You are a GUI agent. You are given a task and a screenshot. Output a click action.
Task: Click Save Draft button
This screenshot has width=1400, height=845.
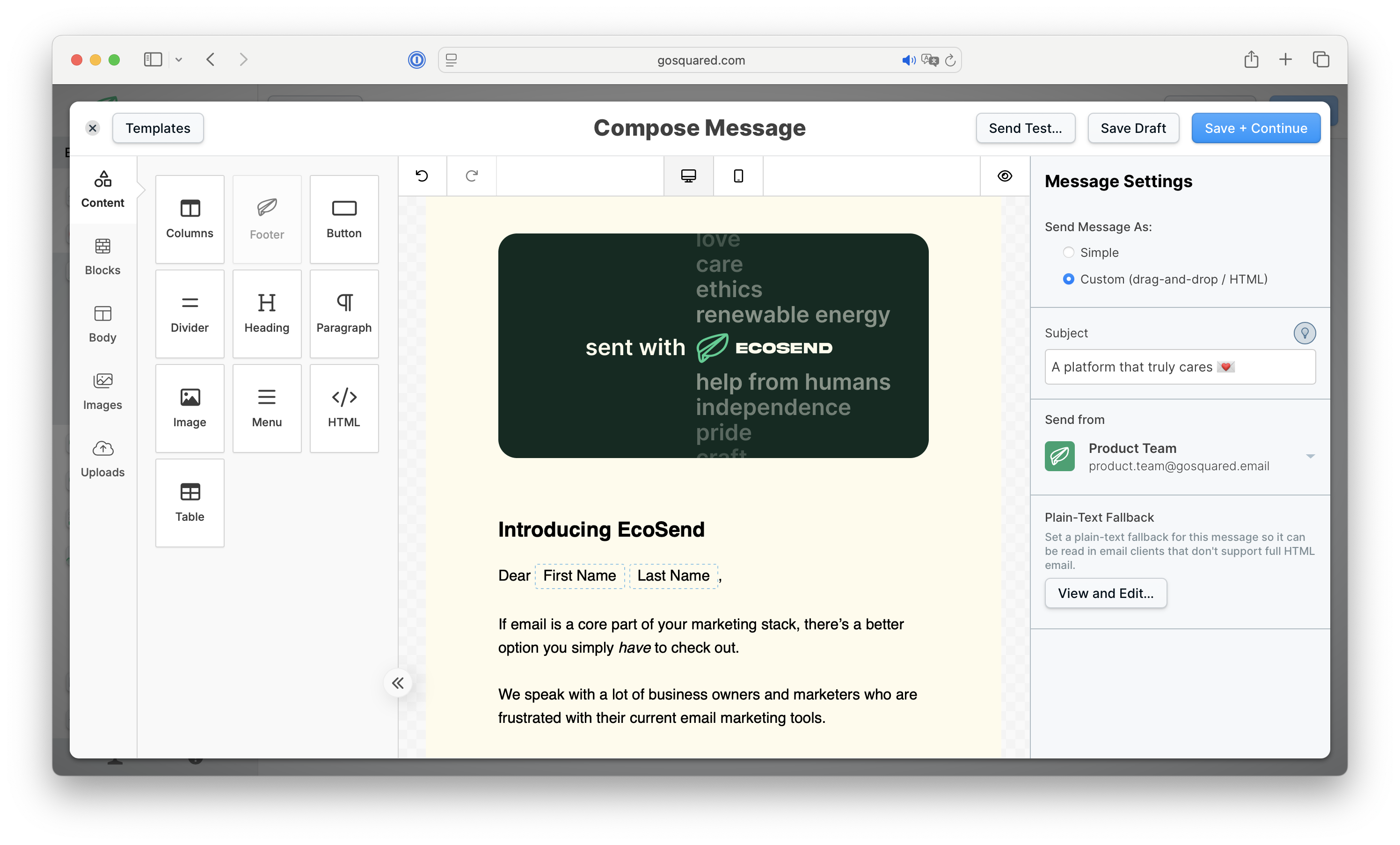1133,128
